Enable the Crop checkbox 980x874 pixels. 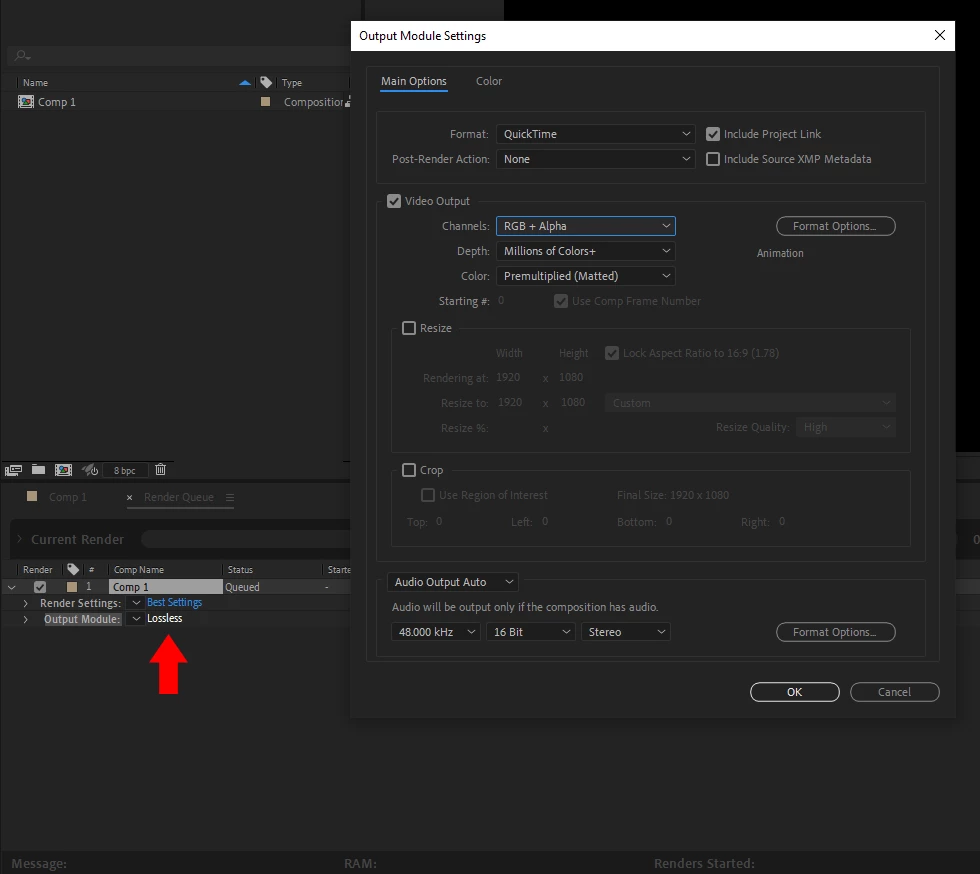point(409,470)
